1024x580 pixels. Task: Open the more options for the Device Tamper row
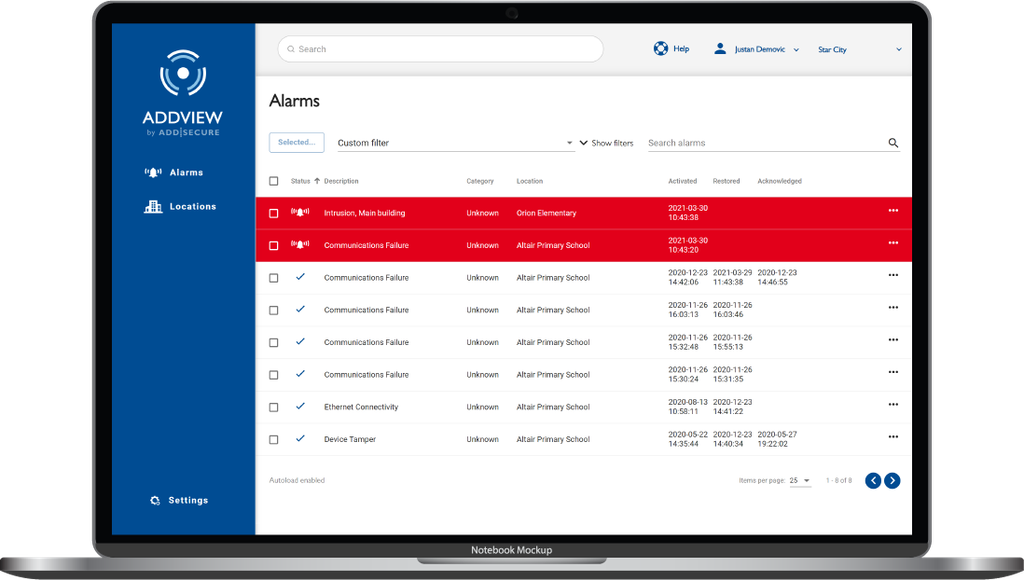pyautogui.click(x=893, y=437)
